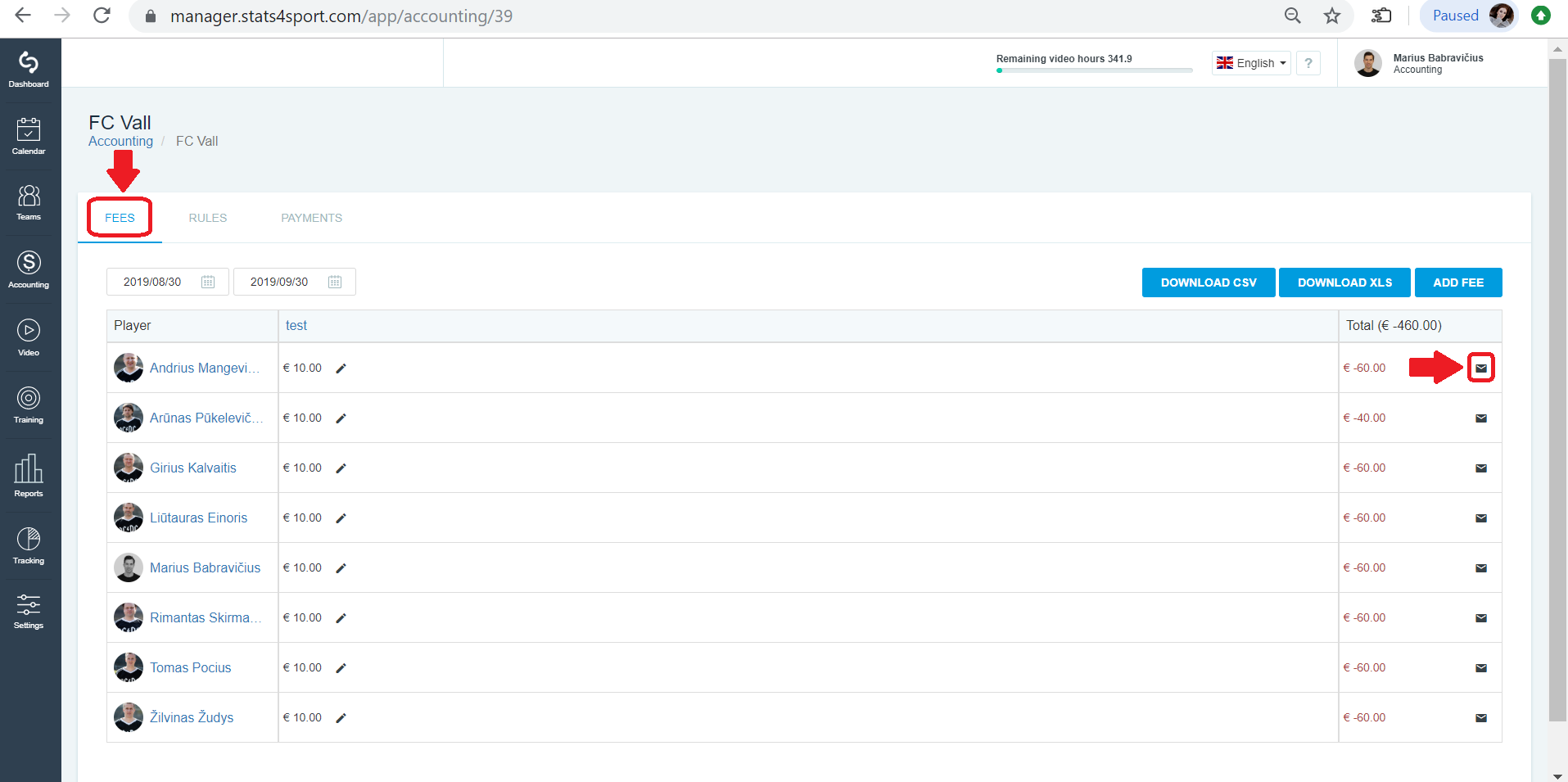Bookmark this page with star icon
The width and height of the screenshot is (1568, 782).
pos(1332,16)
